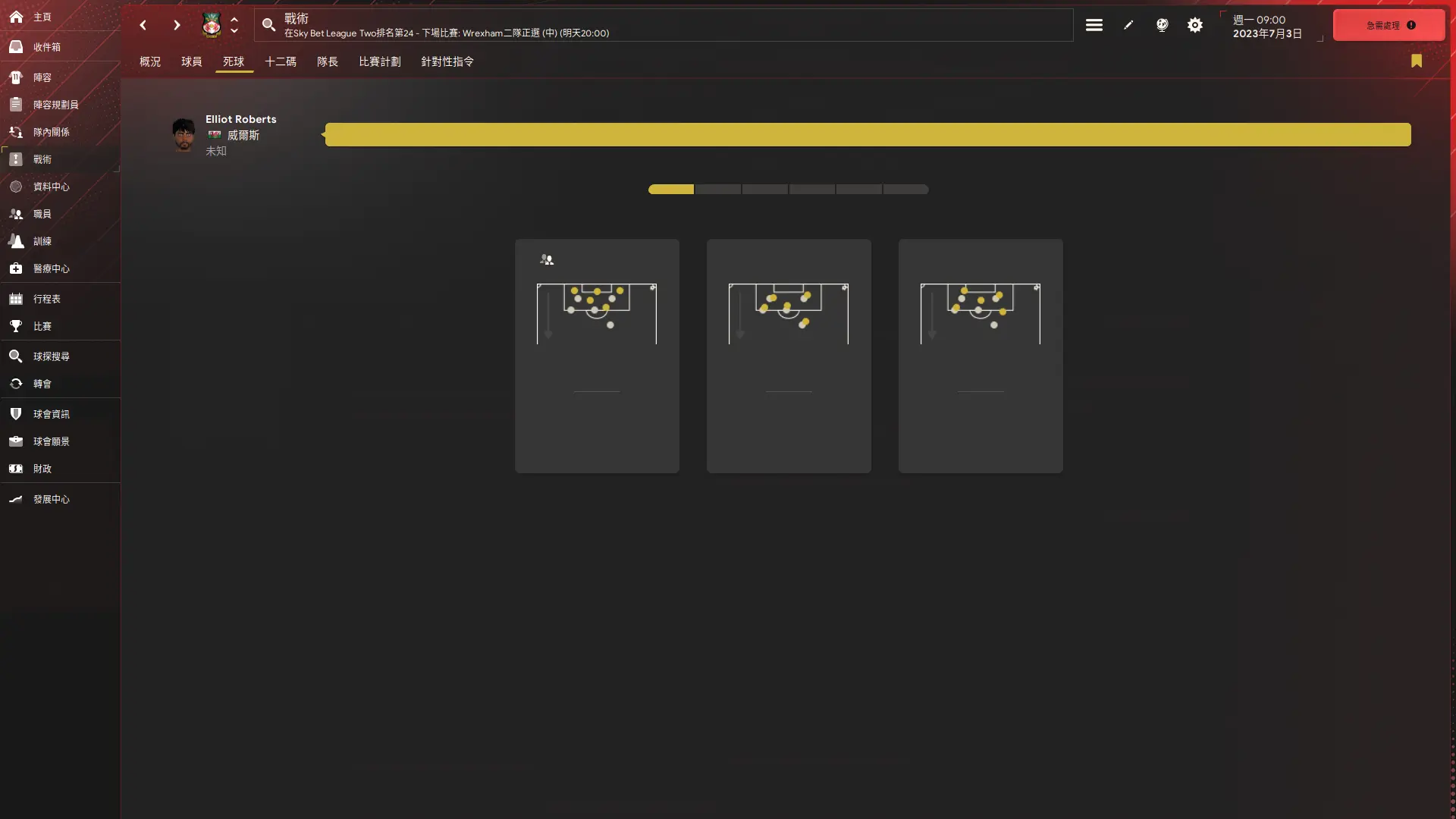Open the 資料中心 sidebar entry

click(60, 187)
